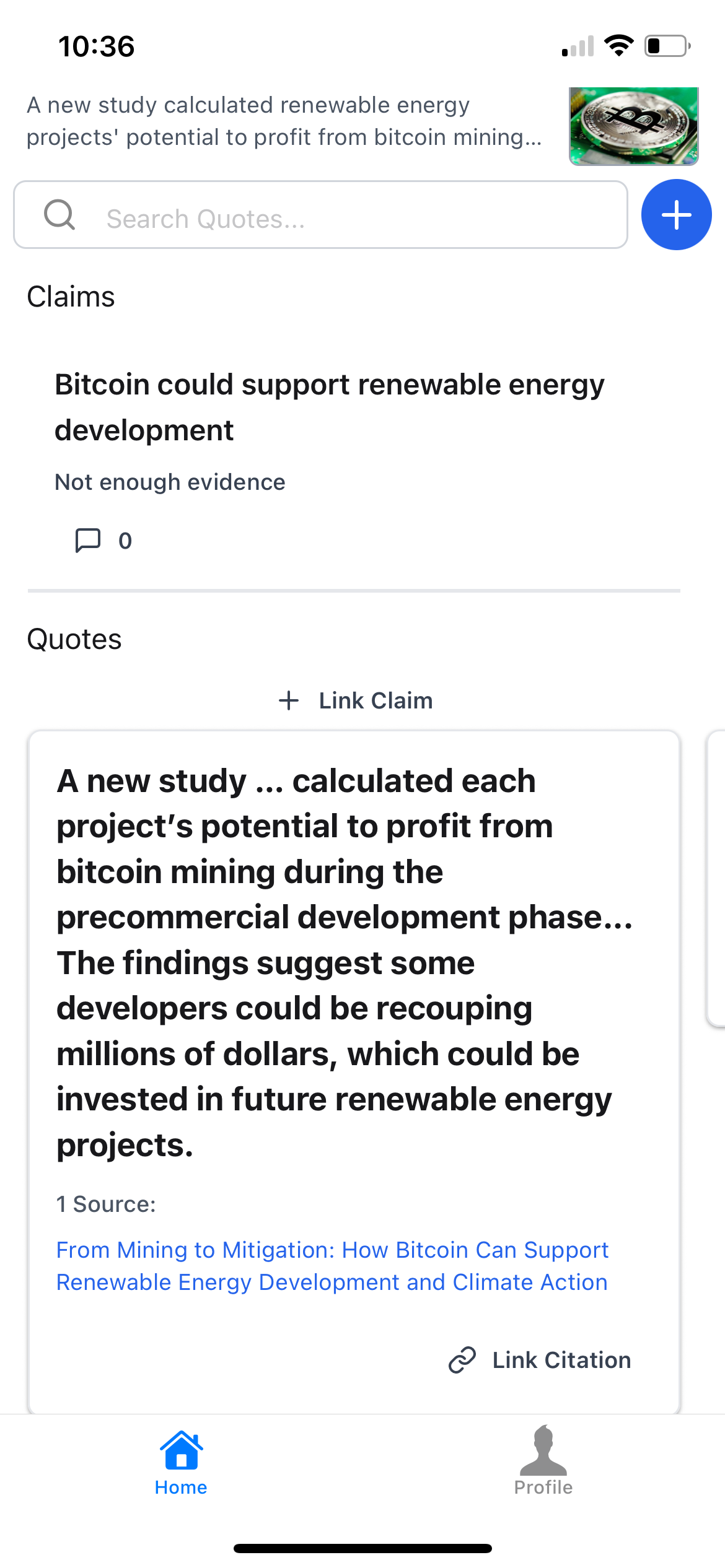
Task: Tap the blue plus add button
Action: tap(676, 215)
